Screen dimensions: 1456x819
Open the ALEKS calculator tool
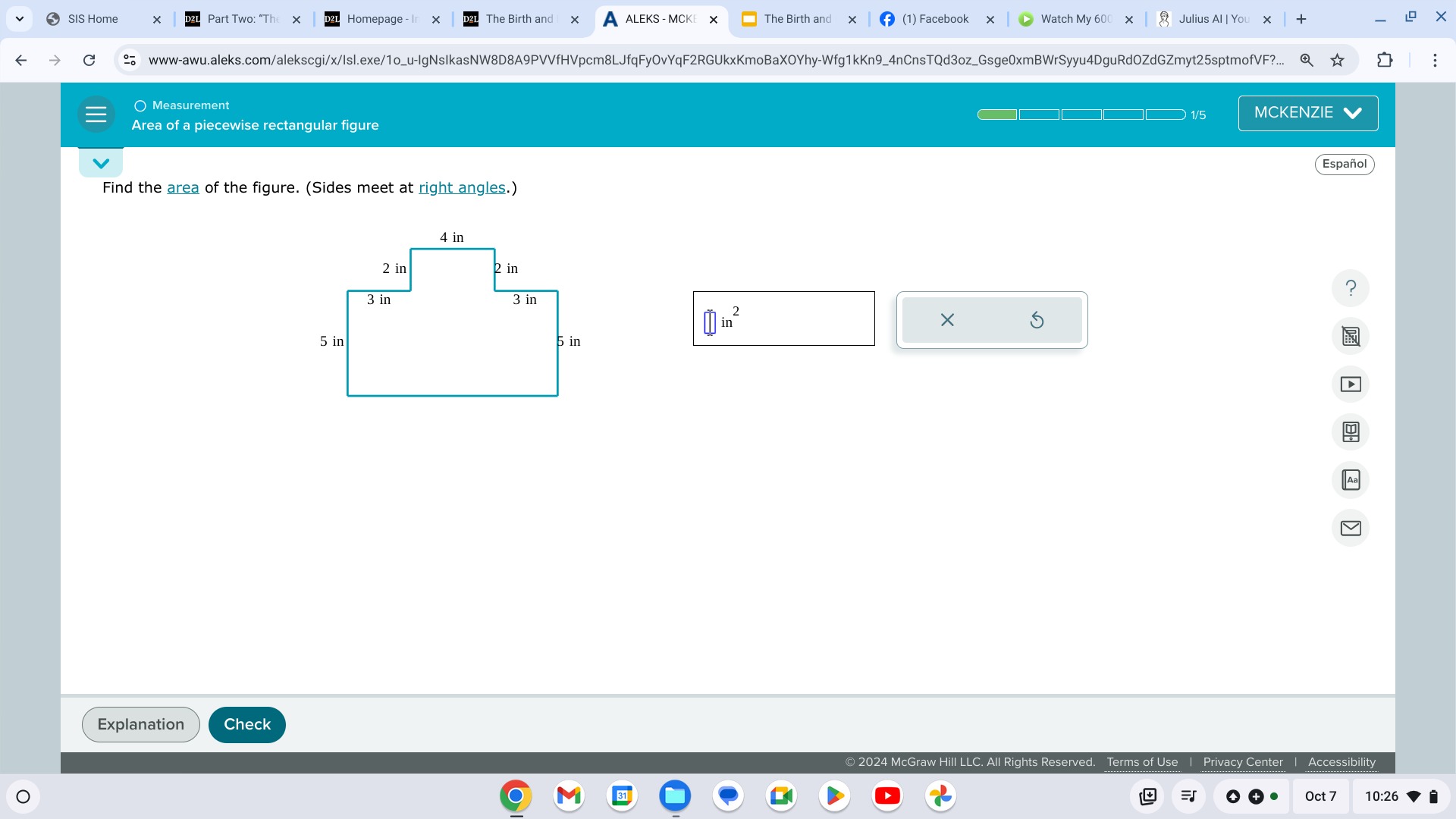coord(1351,336)
